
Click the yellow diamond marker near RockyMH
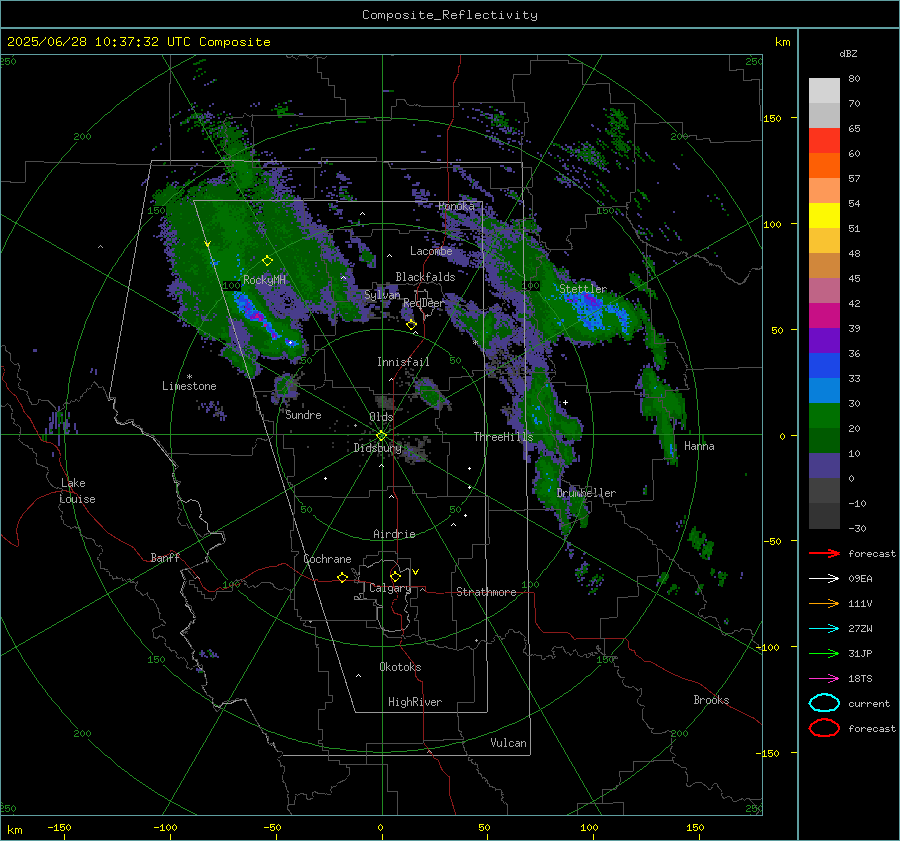(x=267, y=261)
